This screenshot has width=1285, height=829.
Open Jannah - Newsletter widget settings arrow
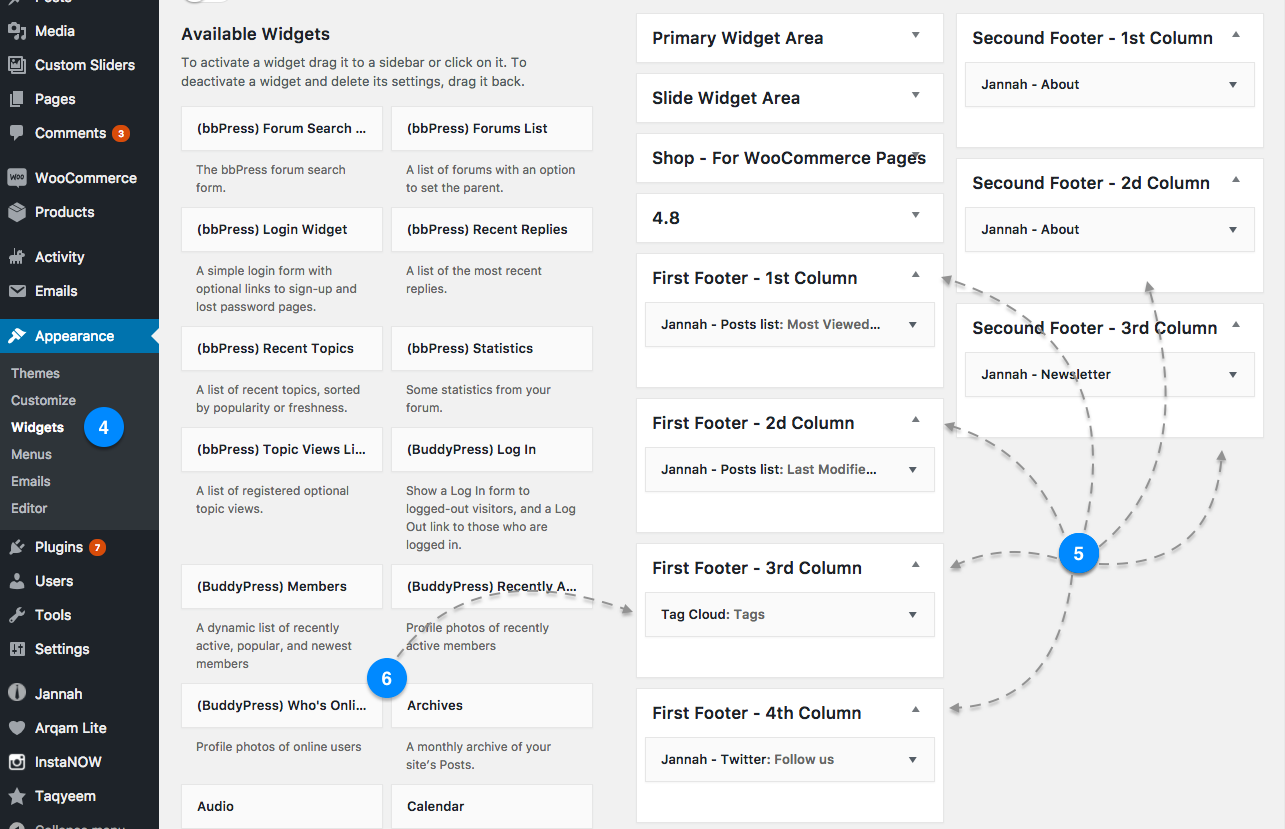coord(1233,375)
